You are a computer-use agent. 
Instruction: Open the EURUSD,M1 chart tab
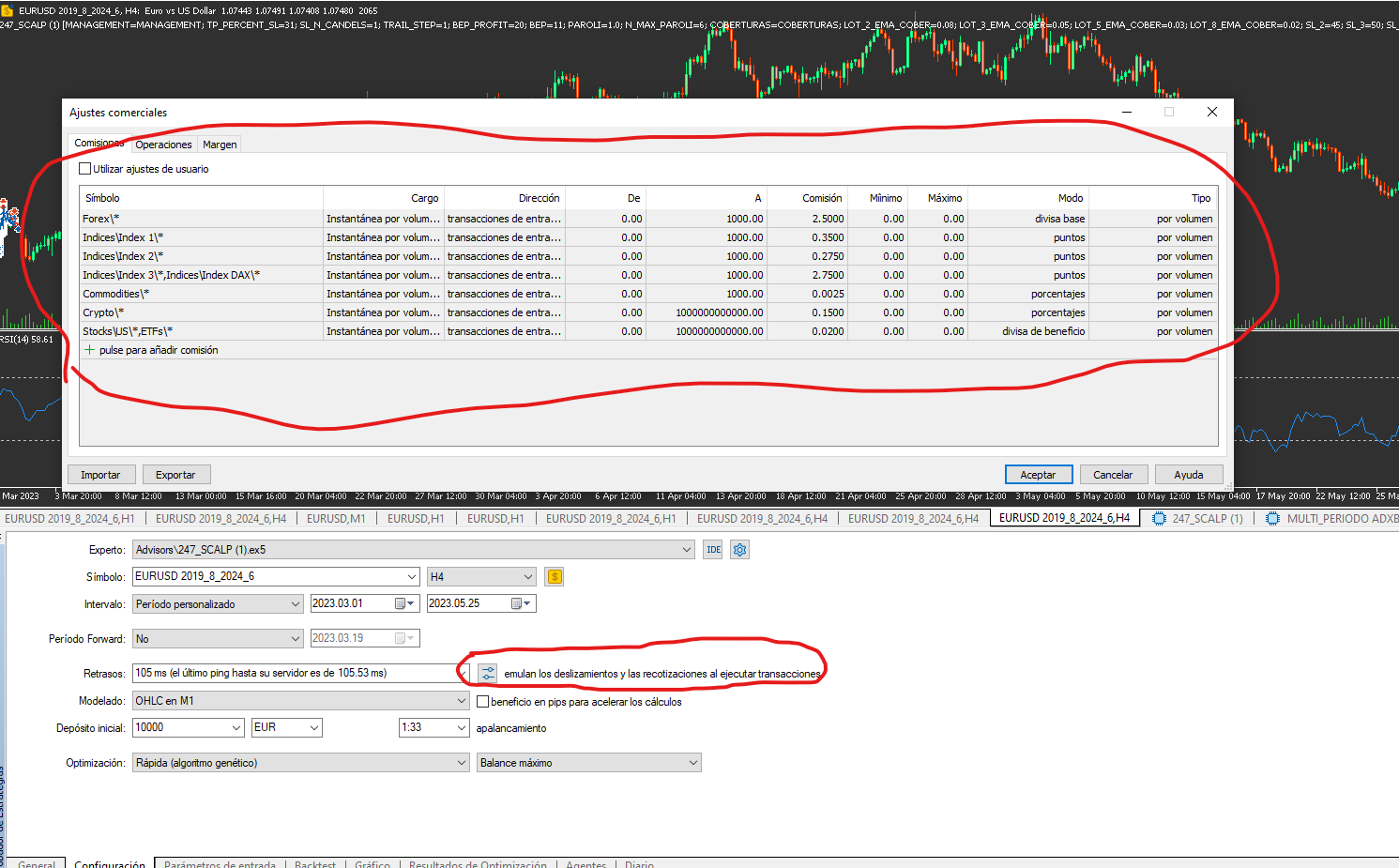click(x=336, y=518)
